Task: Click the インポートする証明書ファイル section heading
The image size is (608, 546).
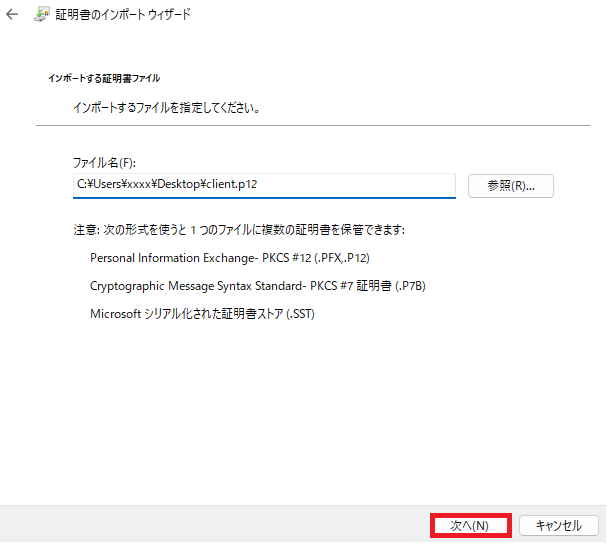Action: pyautogui.click(x=104, y=78)
